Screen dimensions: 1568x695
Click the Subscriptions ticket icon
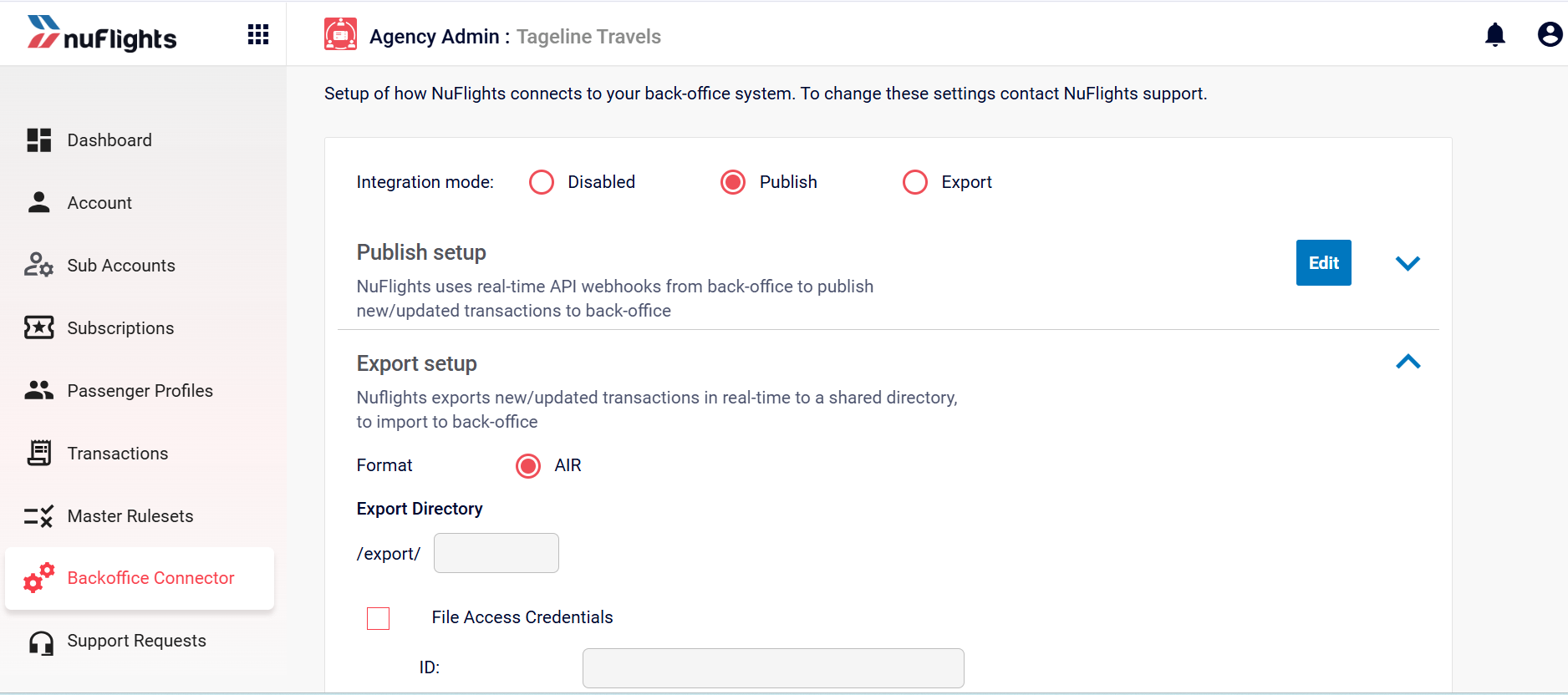[x=39, y=327]
